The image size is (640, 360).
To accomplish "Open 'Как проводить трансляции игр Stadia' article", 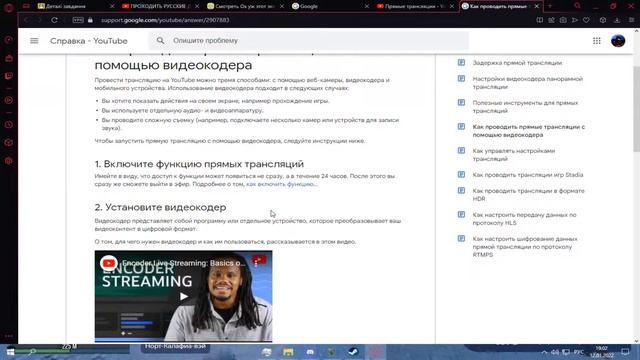I will click(528, 175).
